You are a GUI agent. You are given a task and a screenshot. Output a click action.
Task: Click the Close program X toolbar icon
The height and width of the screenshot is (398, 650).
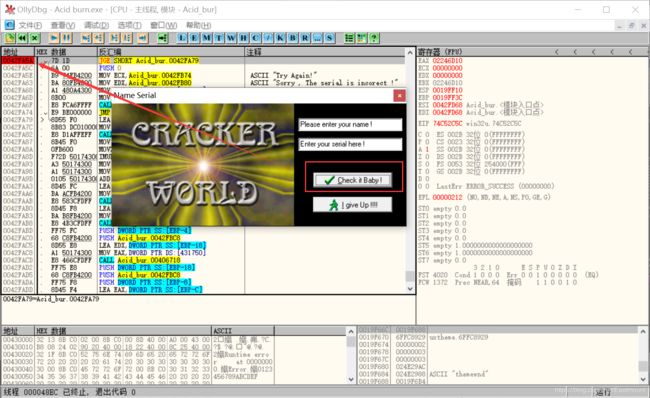[35, 38]
